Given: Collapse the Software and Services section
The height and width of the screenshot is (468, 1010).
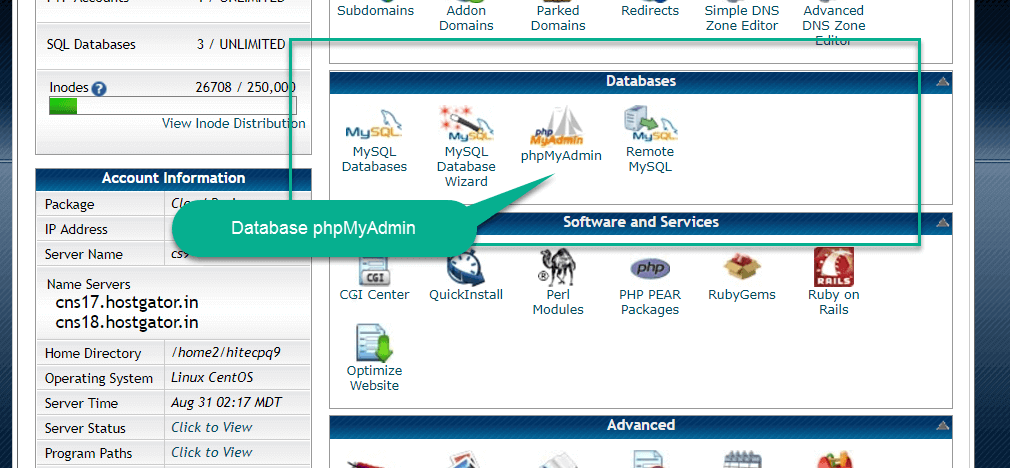Looking at the screenshot, I should [942, 223].
